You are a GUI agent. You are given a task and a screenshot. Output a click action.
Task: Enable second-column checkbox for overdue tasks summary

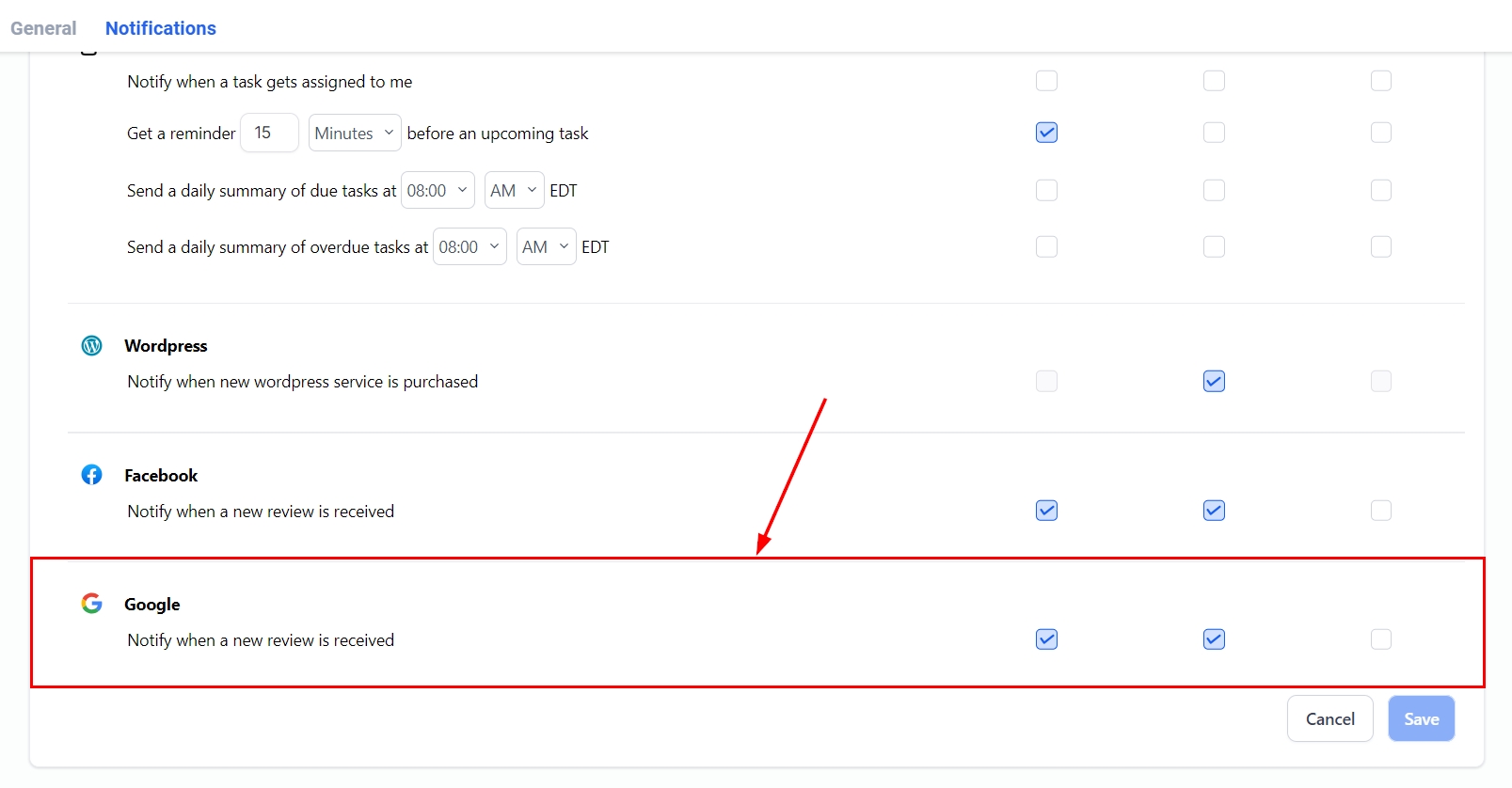[1214, 246]
